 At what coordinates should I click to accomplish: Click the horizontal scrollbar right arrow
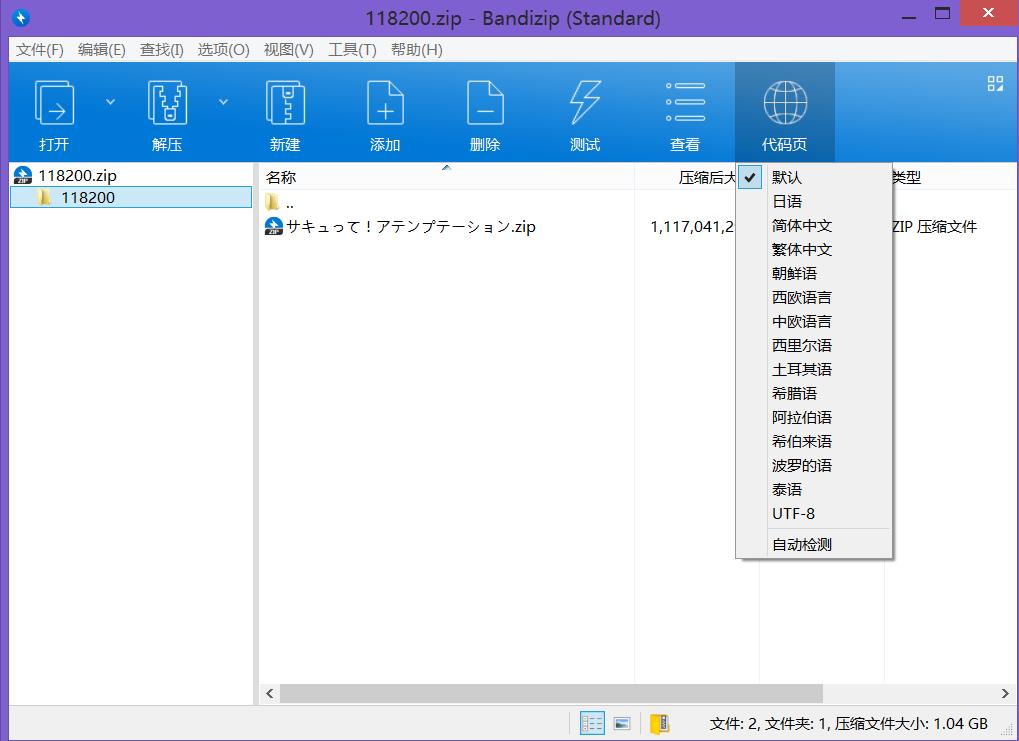click(x=1005, y=693)
